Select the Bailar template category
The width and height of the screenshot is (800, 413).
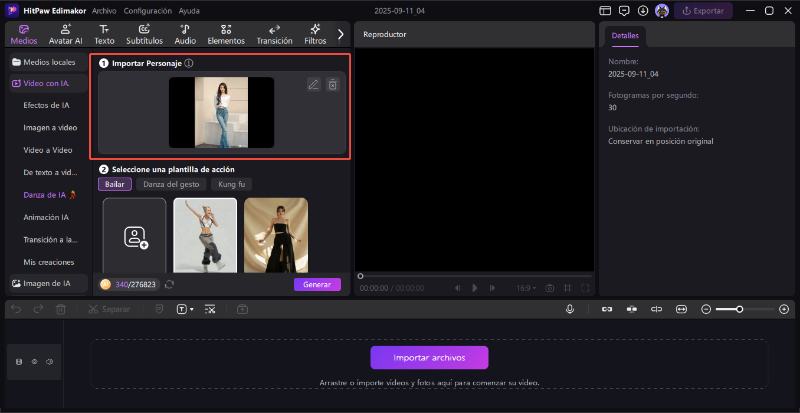point(115,184)
